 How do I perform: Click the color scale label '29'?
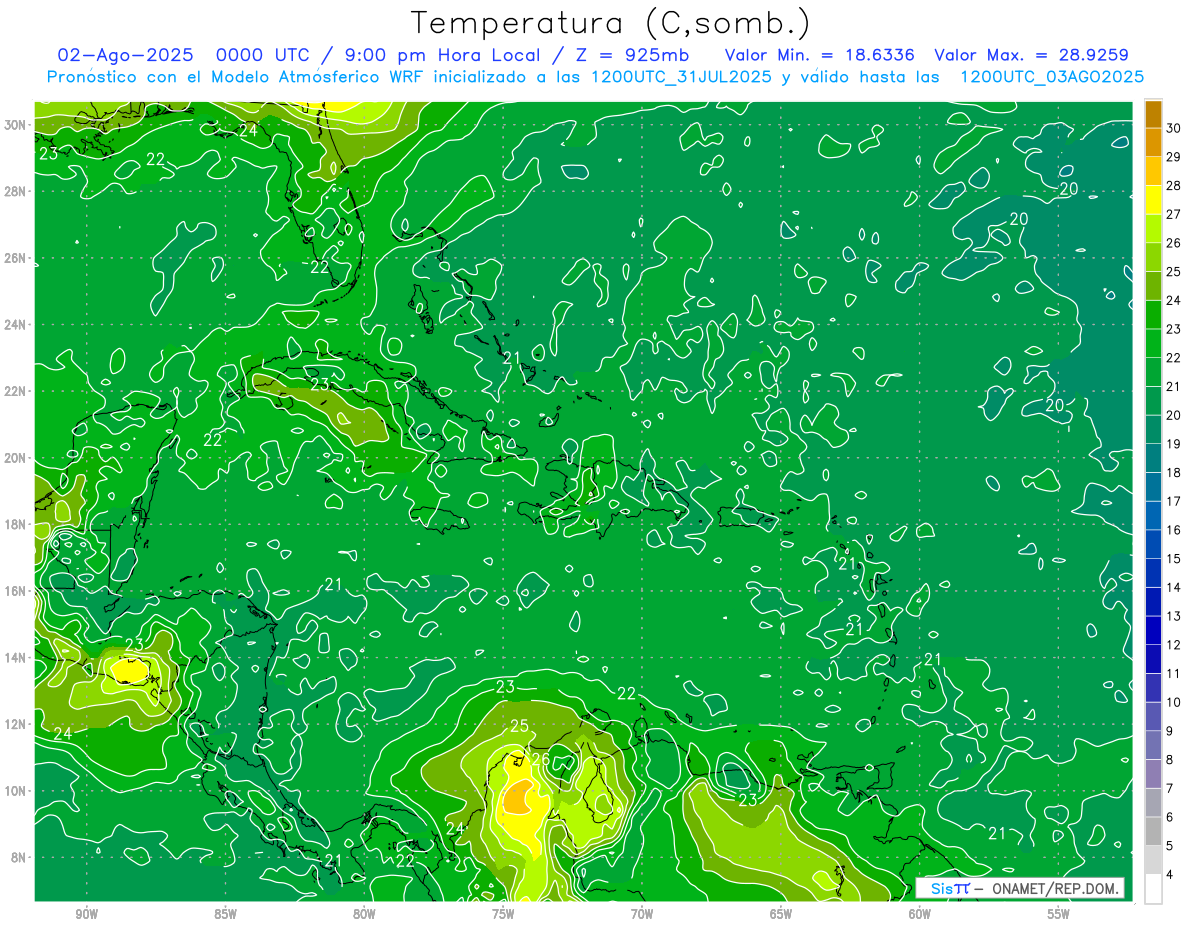click(x=1174, y=156)
